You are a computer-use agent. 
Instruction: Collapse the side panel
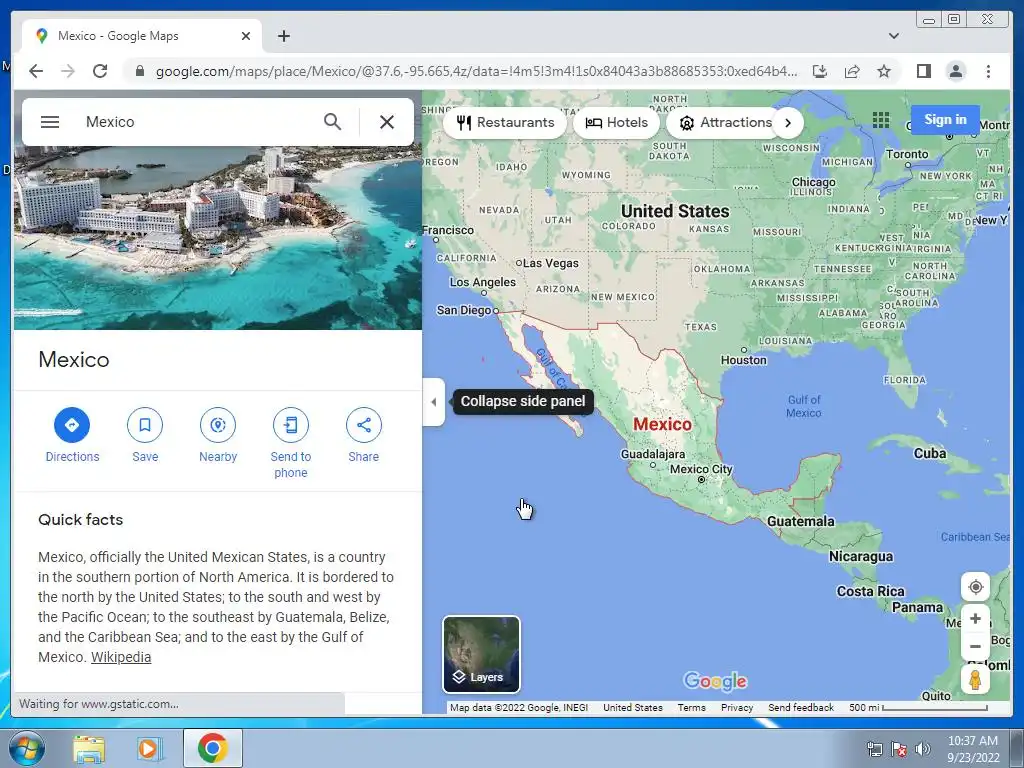point(434,402)
